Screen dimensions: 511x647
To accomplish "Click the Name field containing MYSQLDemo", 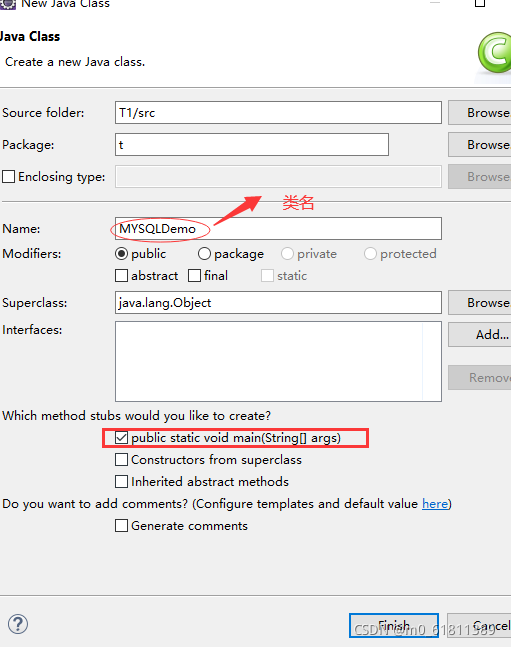I will click(x=278, y=229).
